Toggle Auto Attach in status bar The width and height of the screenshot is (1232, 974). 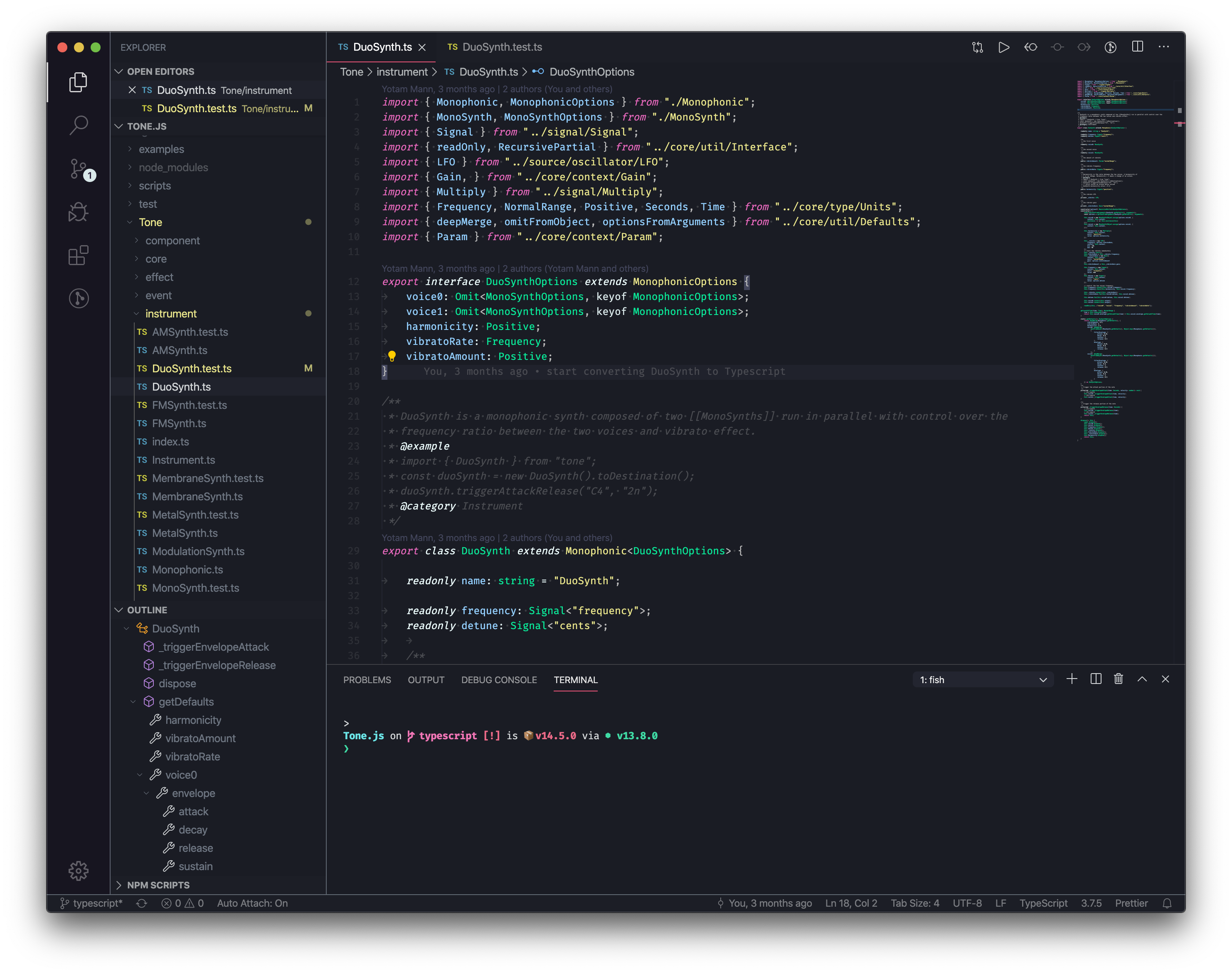[x=252, y=903]
